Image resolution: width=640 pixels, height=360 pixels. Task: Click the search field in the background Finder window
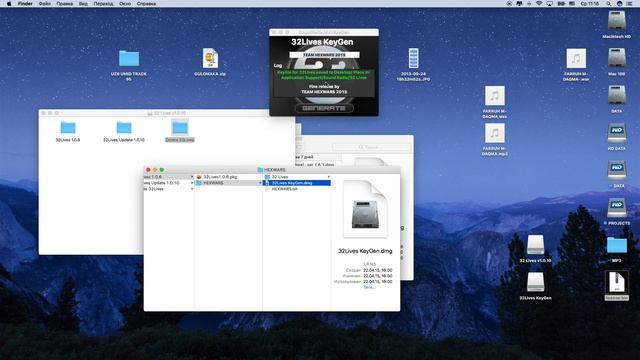click(371, 147)
